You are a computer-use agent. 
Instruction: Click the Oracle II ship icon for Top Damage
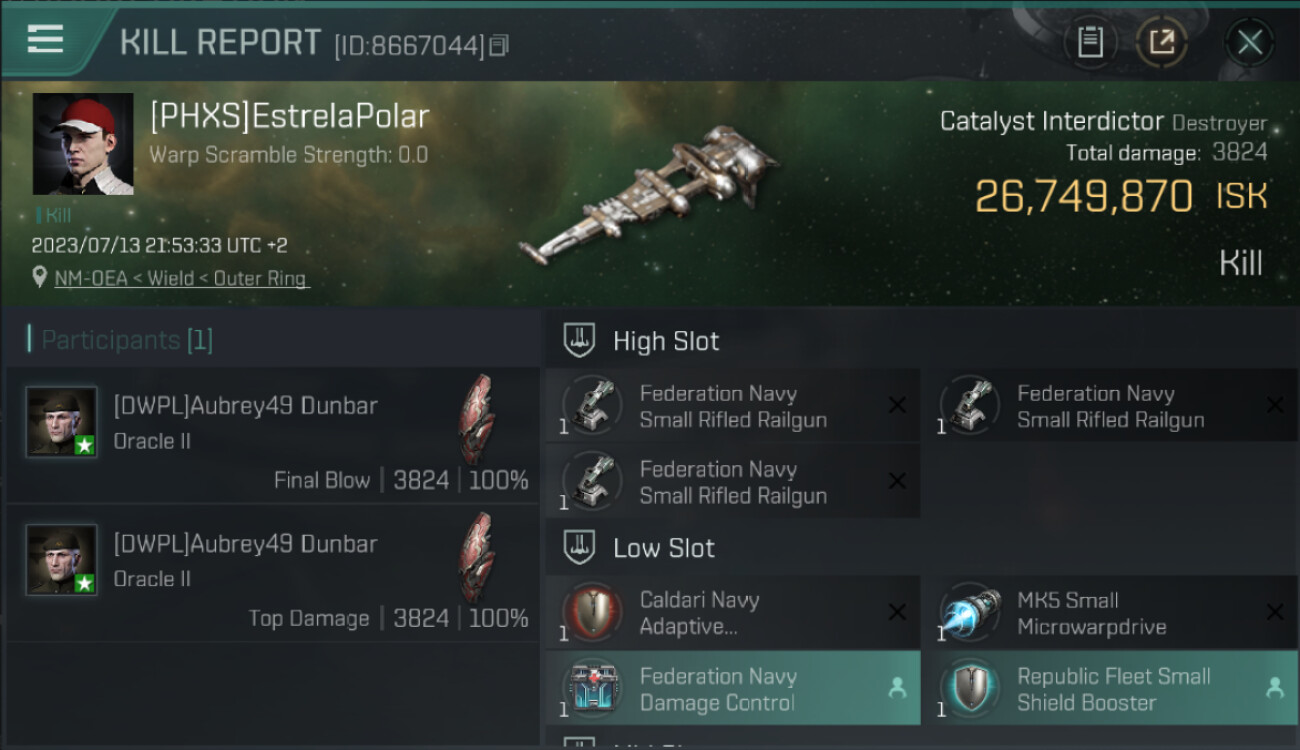click(476, 557)
